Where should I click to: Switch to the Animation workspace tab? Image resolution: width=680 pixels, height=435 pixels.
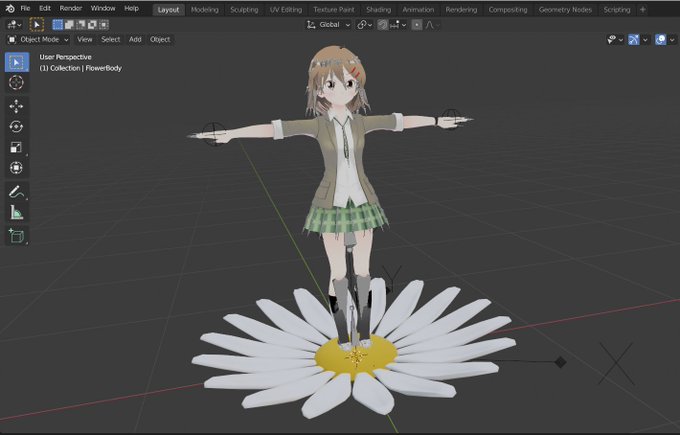pos(418,10)
